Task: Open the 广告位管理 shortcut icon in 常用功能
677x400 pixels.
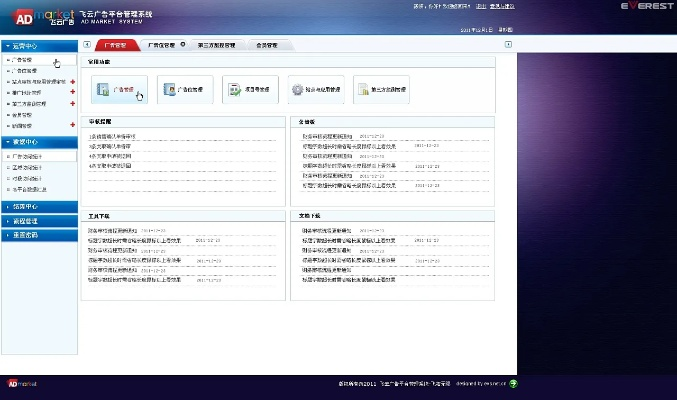Action: tap(185, 90)
